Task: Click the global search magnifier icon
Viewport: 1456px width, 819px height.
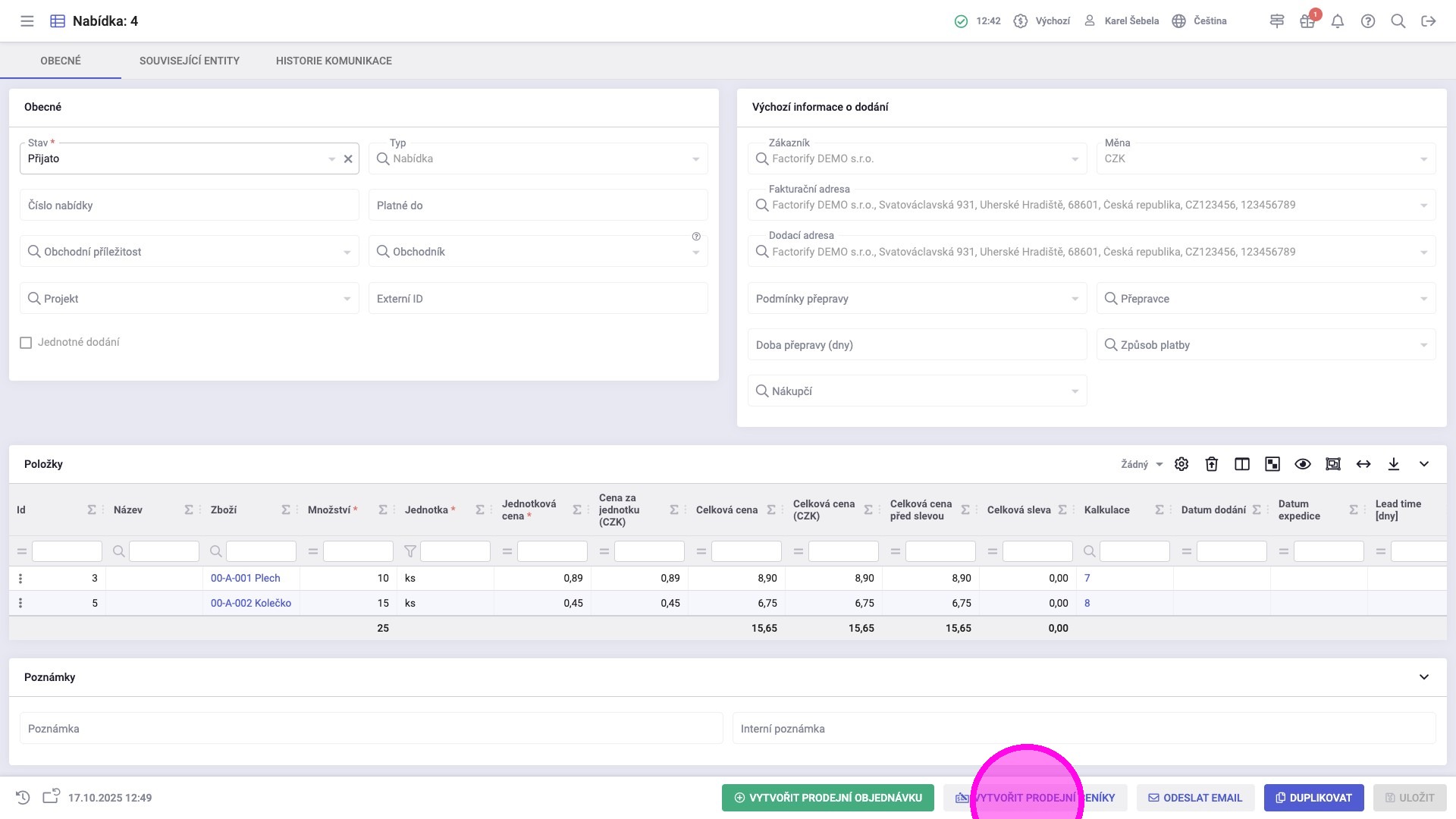Action: tap(1398, 21)
